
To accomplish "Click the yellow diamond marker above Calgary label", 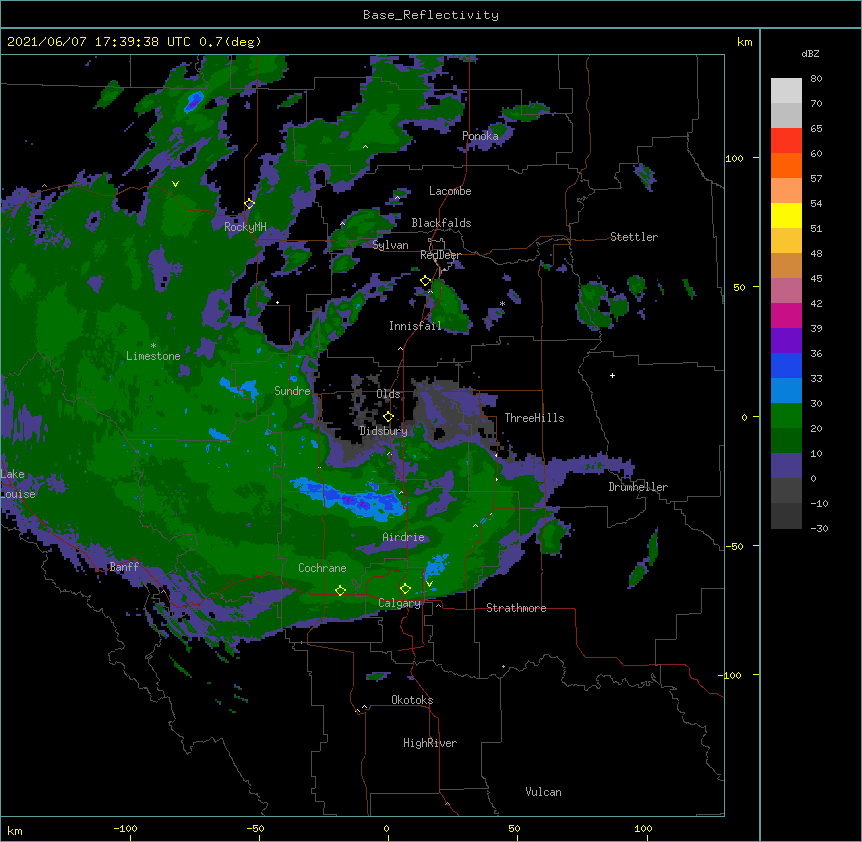I will click(x=405, y=589).
